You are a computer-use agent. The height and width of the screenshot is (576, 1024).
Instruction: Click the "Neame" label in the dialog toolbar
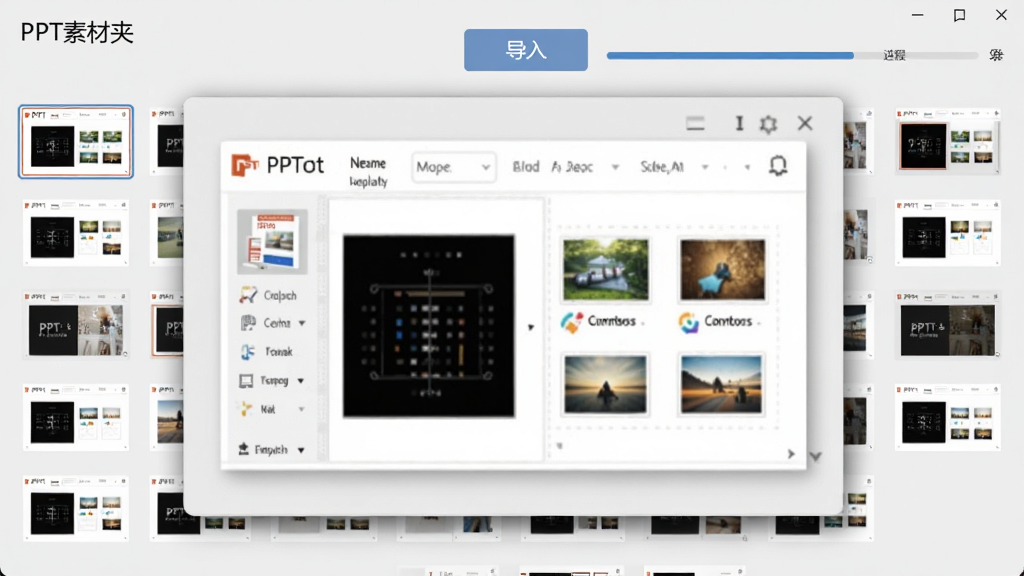pyautogui.click(x=368, y=163)
